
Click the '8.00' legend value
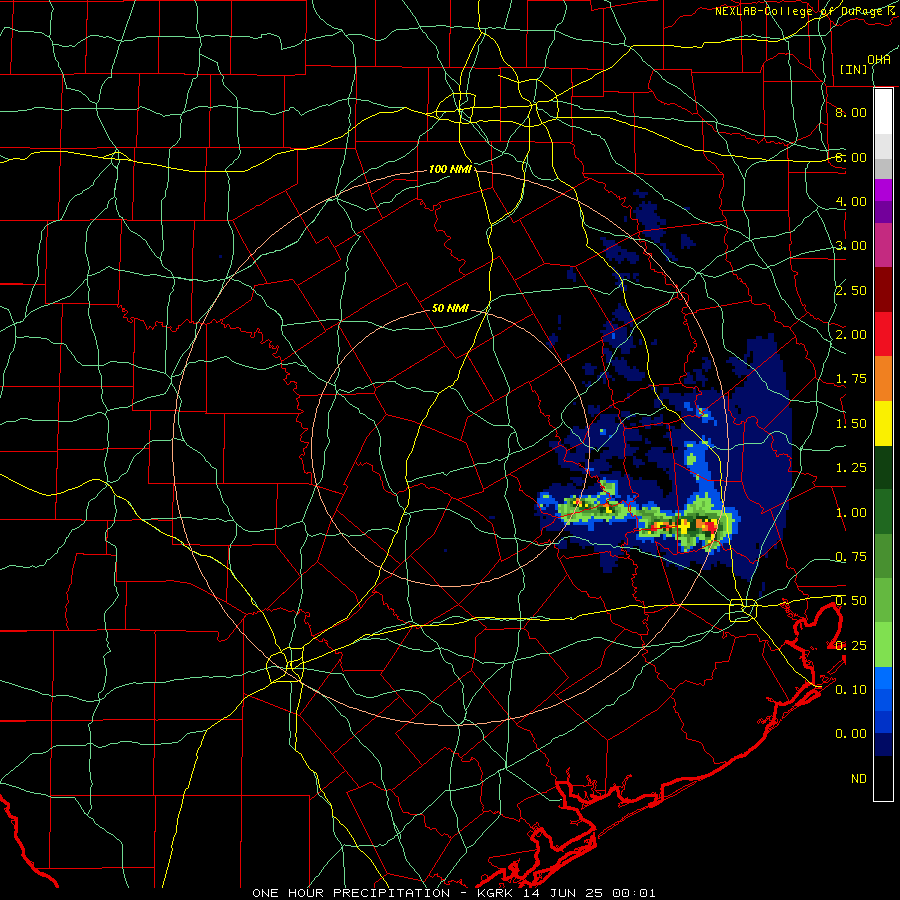click(851, 112)
